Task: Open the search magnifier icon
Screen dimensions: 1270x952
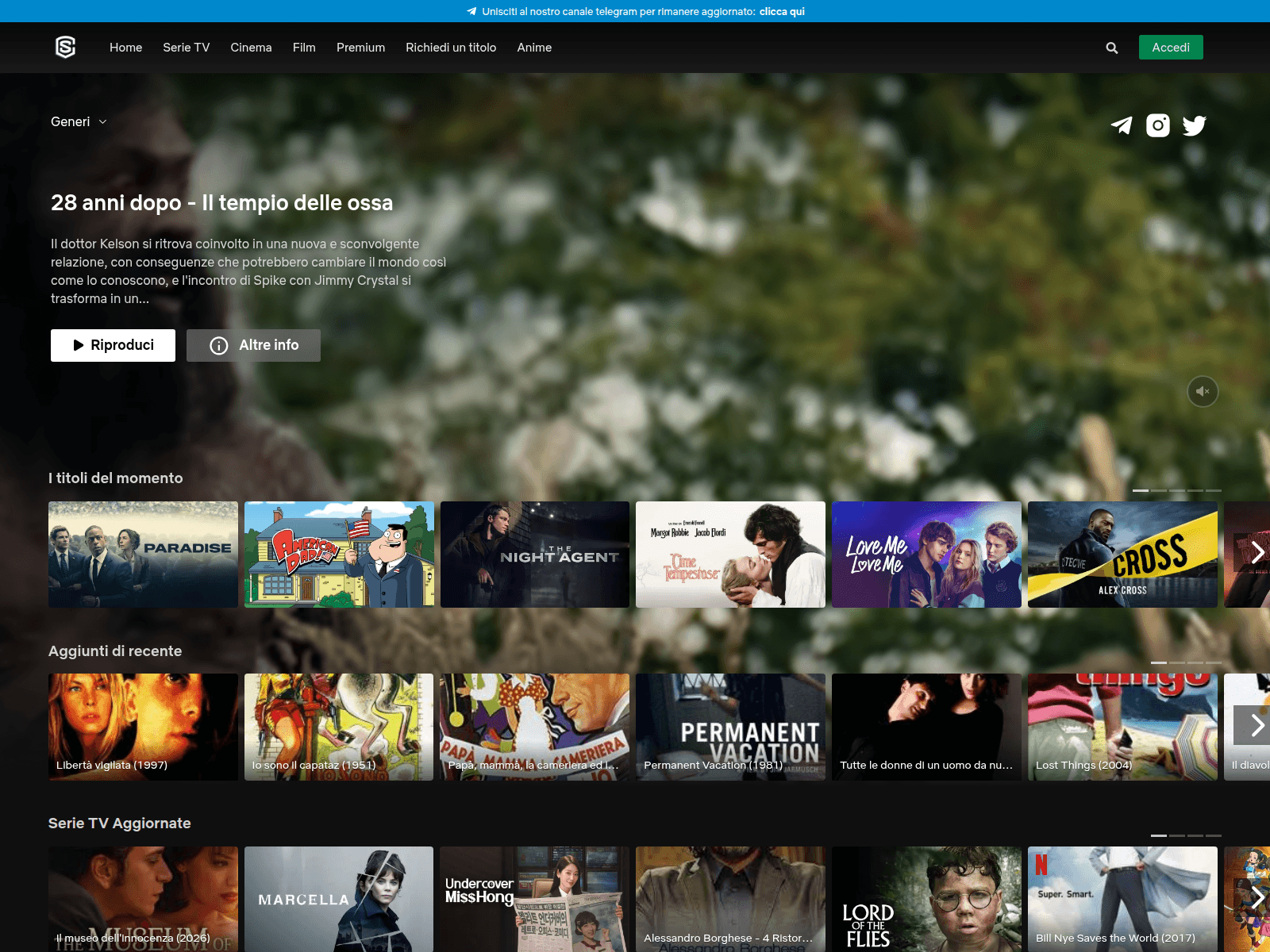Action: [1111, 48]
